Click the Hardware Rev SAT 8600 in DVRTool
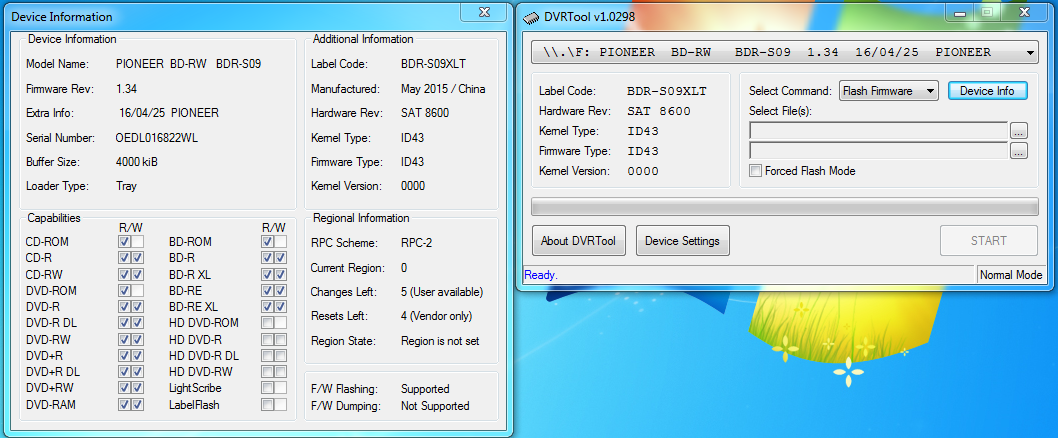 click(x=659, y=111)
